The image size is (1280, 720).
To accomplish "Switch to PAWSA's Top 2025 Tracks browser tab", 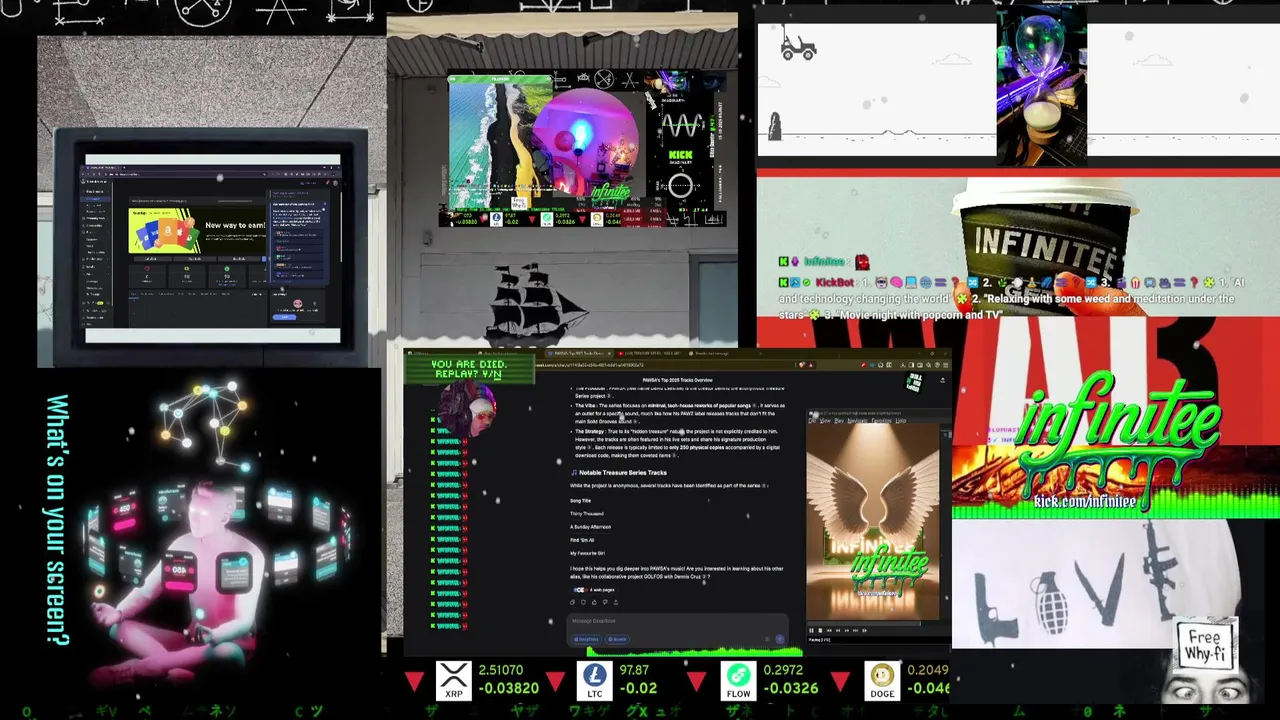I will 578,353.
